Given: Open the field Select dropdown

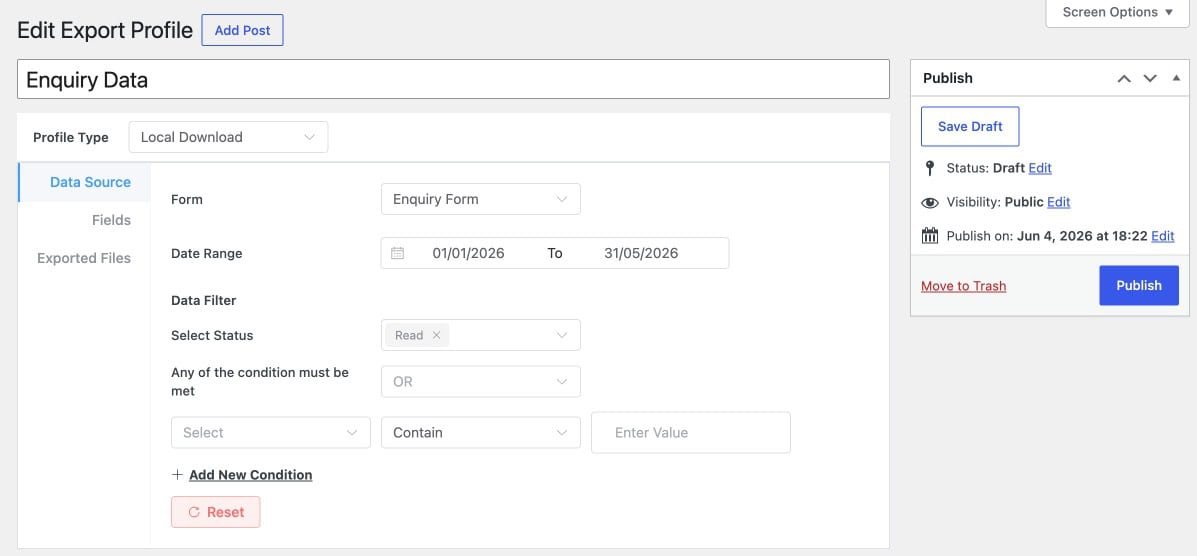Looking at the screenshot, I should 271,432.
